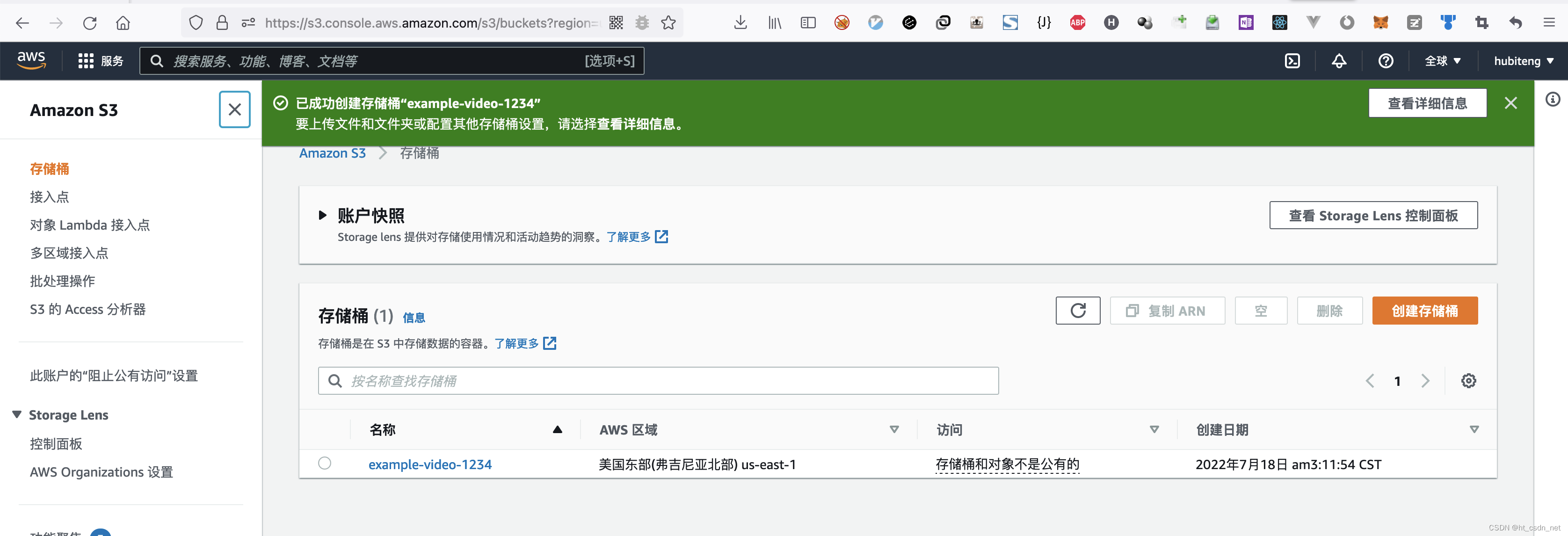The image size is (1568, 536).
Task: Open the browser library icon
Action: pos(774,23)
